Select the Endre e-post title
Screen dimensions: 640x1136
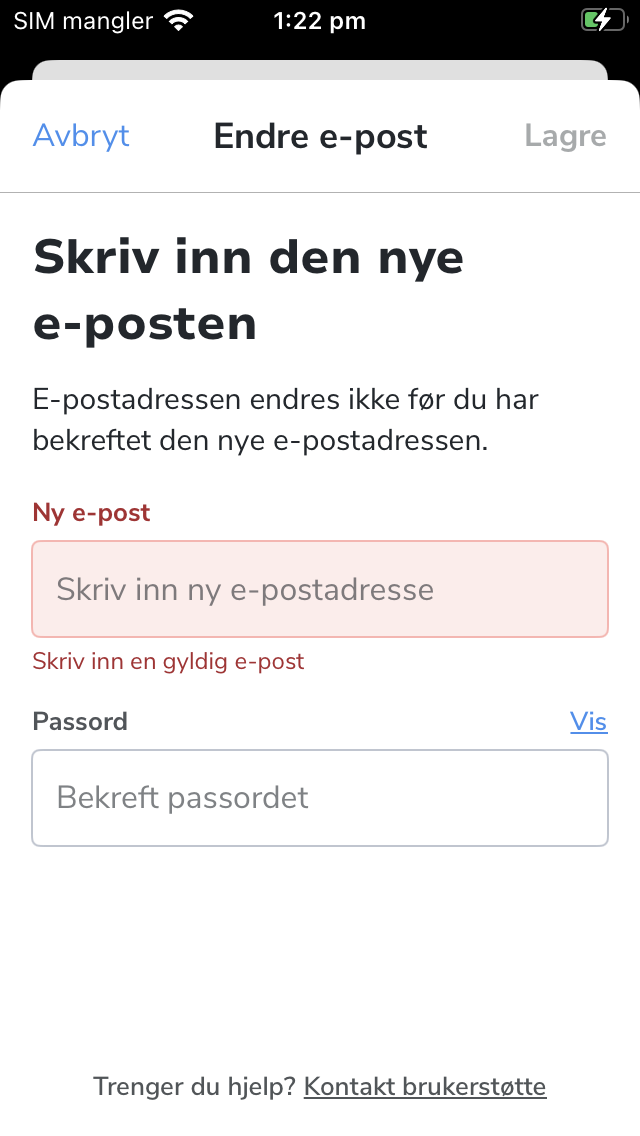320,136
